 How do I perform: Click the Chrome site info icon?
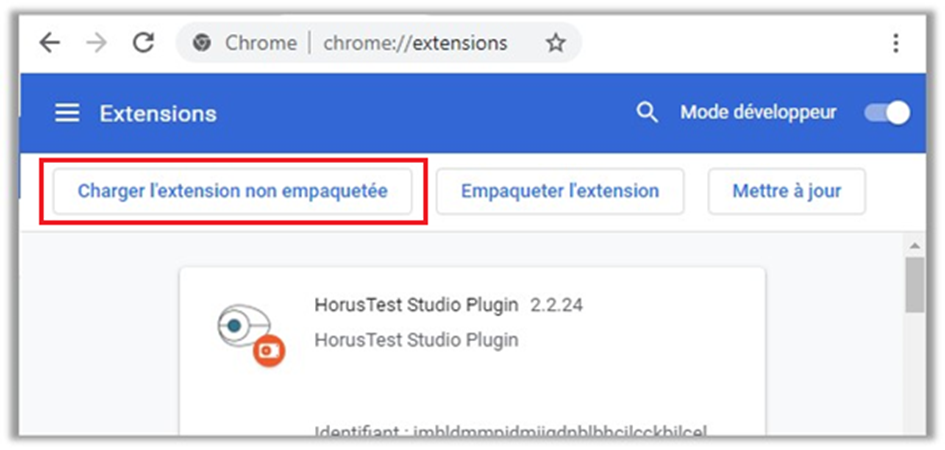pyautogui.click(x=202, y=43)
